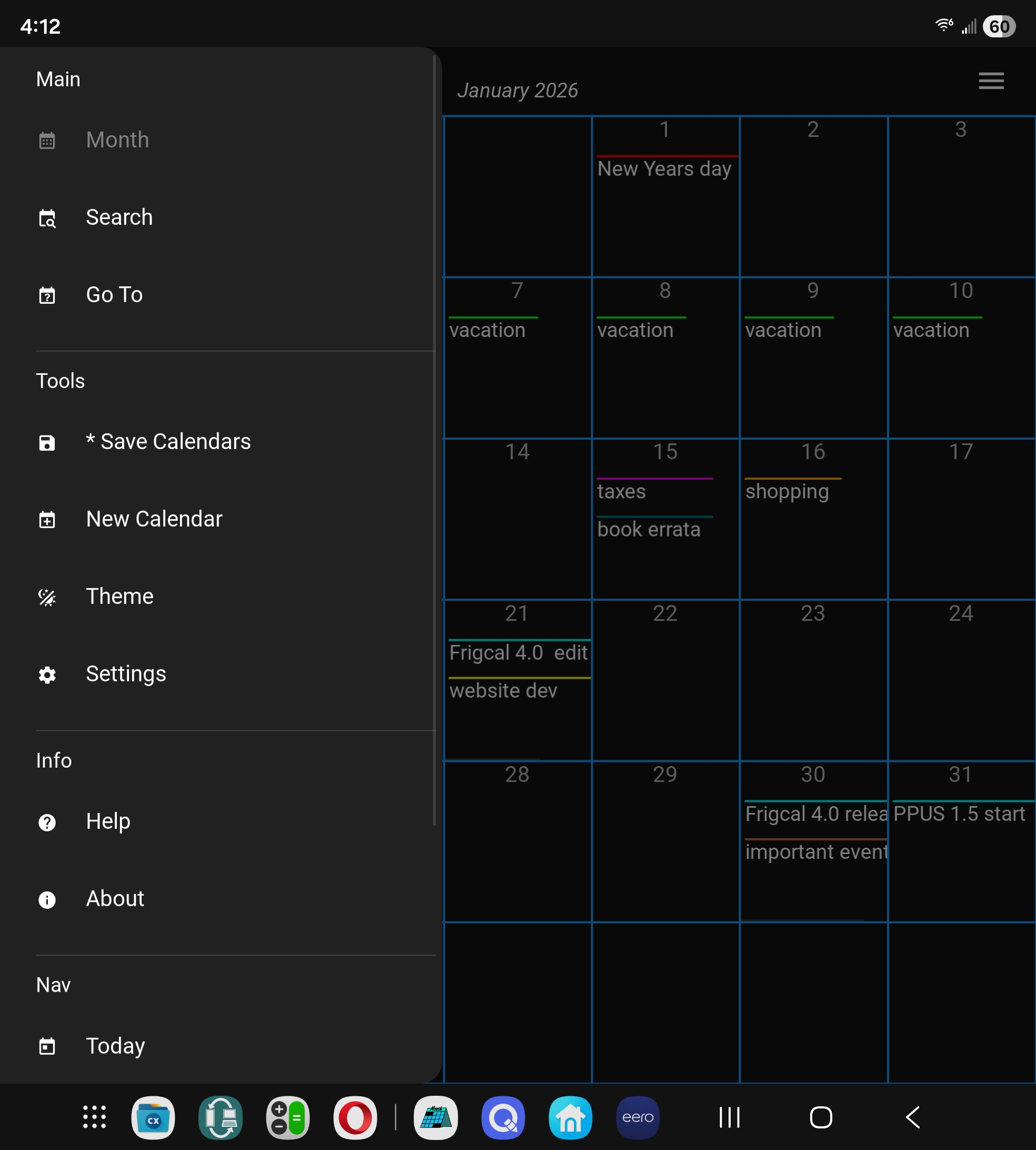
Task: Create a New Calendar
Action: pos(154,519)
